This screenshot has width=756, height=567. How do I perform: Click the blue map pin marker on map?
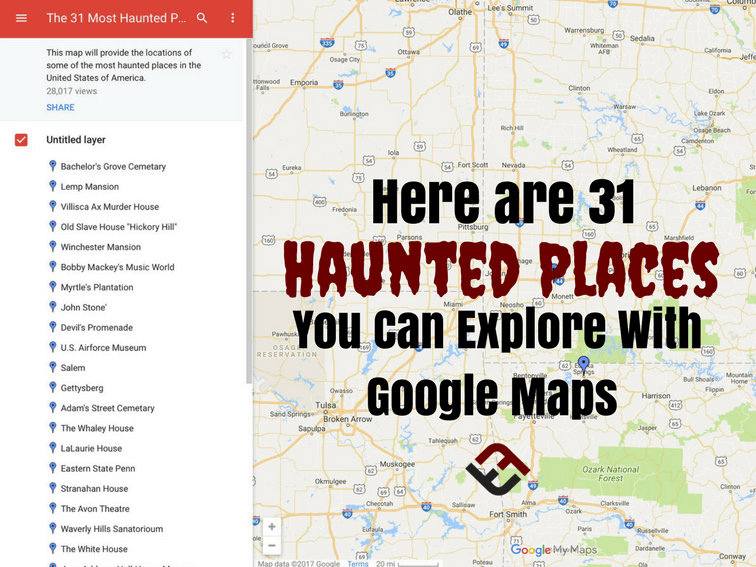click(584, 363)
